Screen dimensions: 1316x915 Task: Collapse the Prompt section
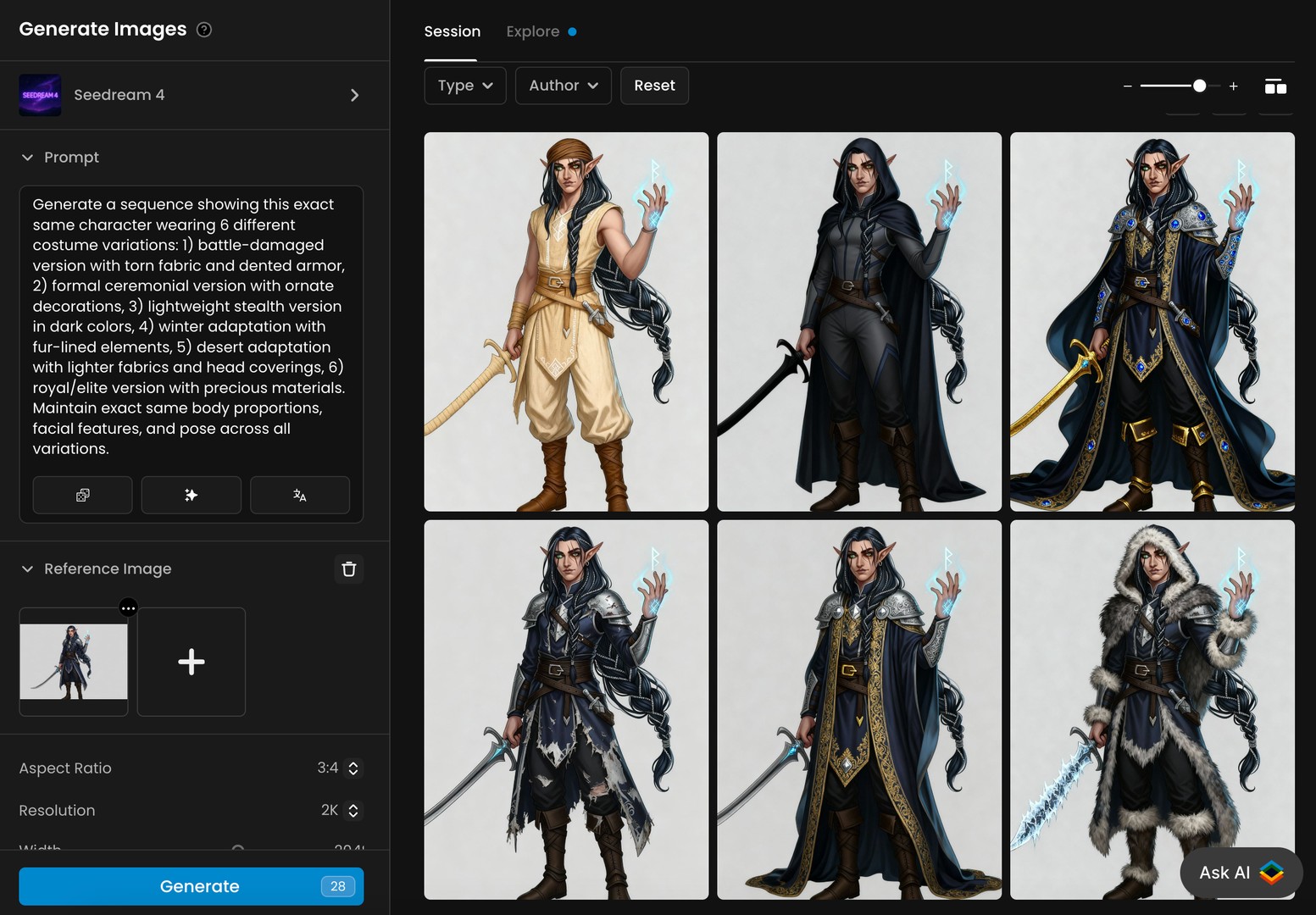coord(27,157)
